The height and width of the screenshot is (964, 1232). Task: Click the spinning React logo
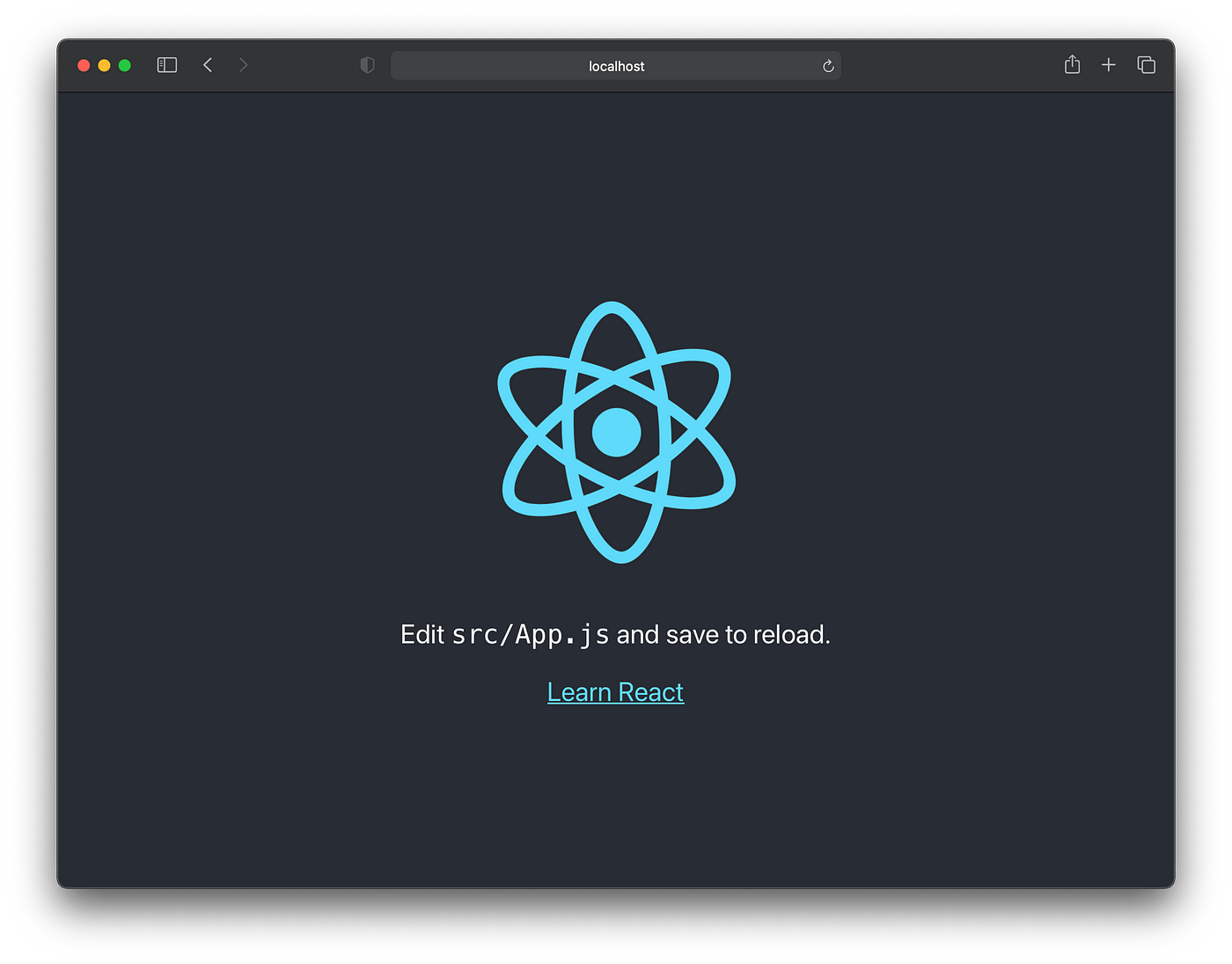[x=616, y=433]
